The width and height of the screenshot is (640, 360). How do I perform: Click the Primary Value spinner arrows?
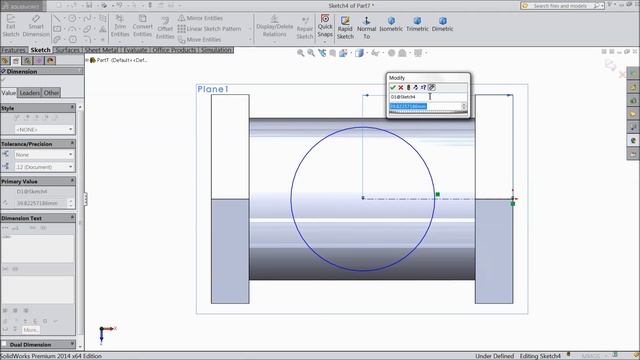pos(71,203)
